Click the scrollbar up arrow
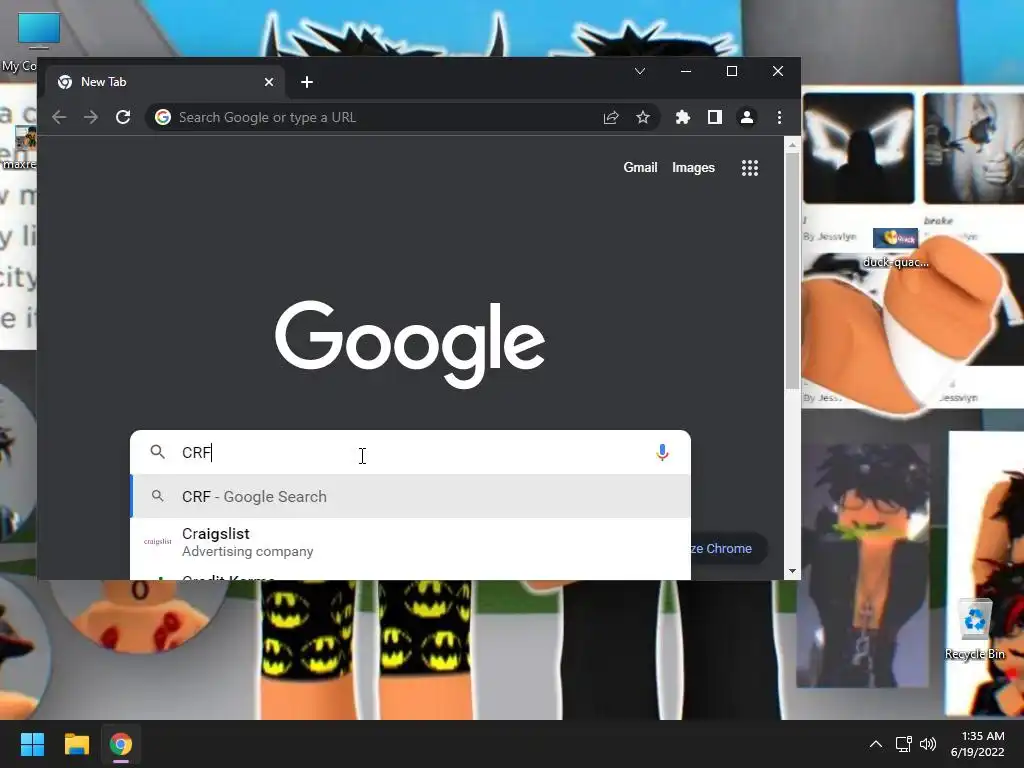The image size is (1024, 768). [792, 145]
